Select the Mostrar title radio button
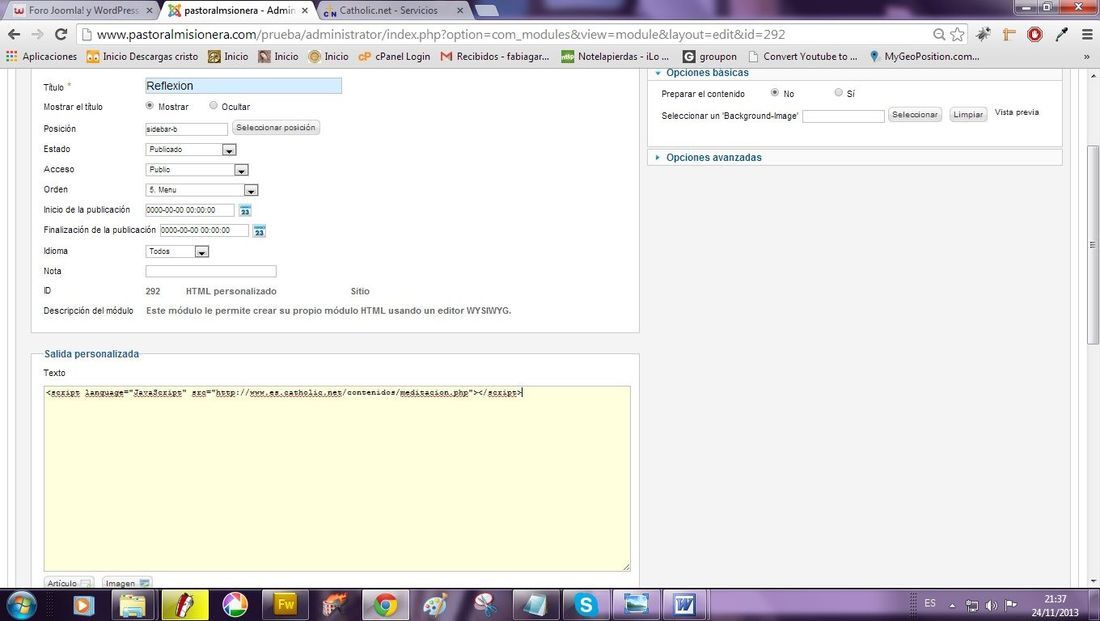The height and width of the screenshot is (621, 1100). pos(149,105)
